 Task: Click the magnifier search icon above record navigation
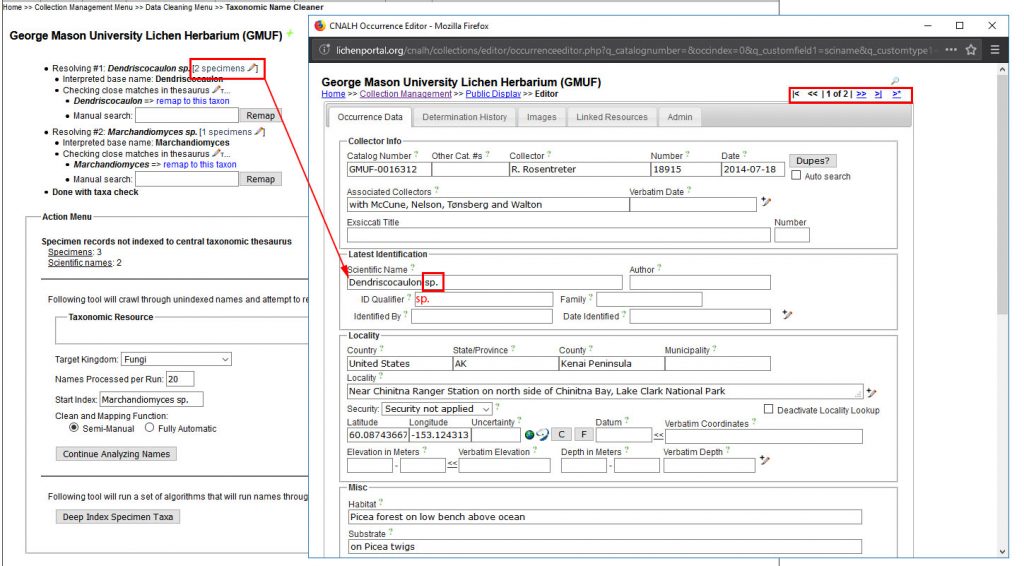(895, 81)
